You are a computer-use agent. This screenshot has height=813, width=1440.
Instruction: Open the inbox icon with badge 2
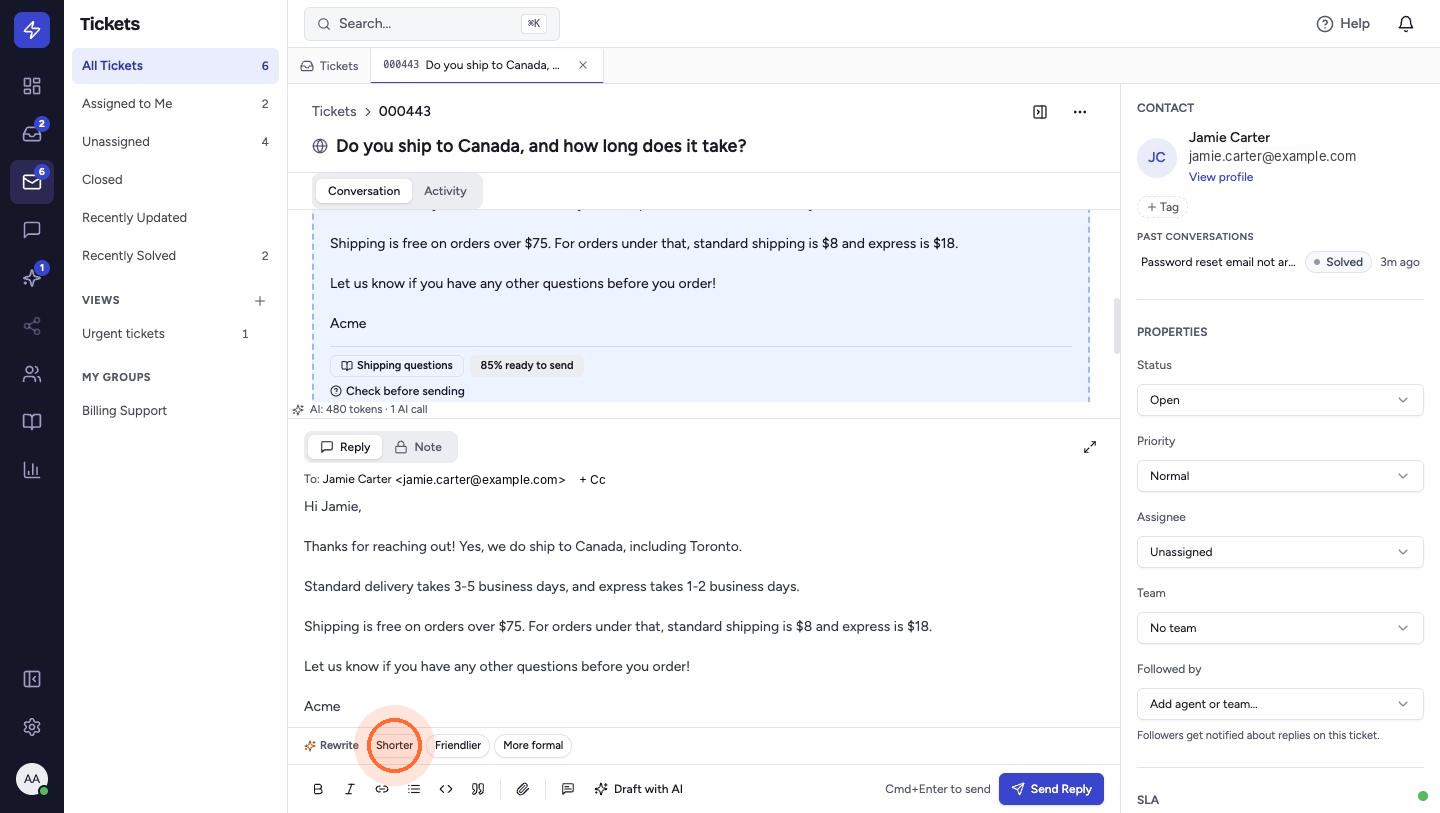32,134
